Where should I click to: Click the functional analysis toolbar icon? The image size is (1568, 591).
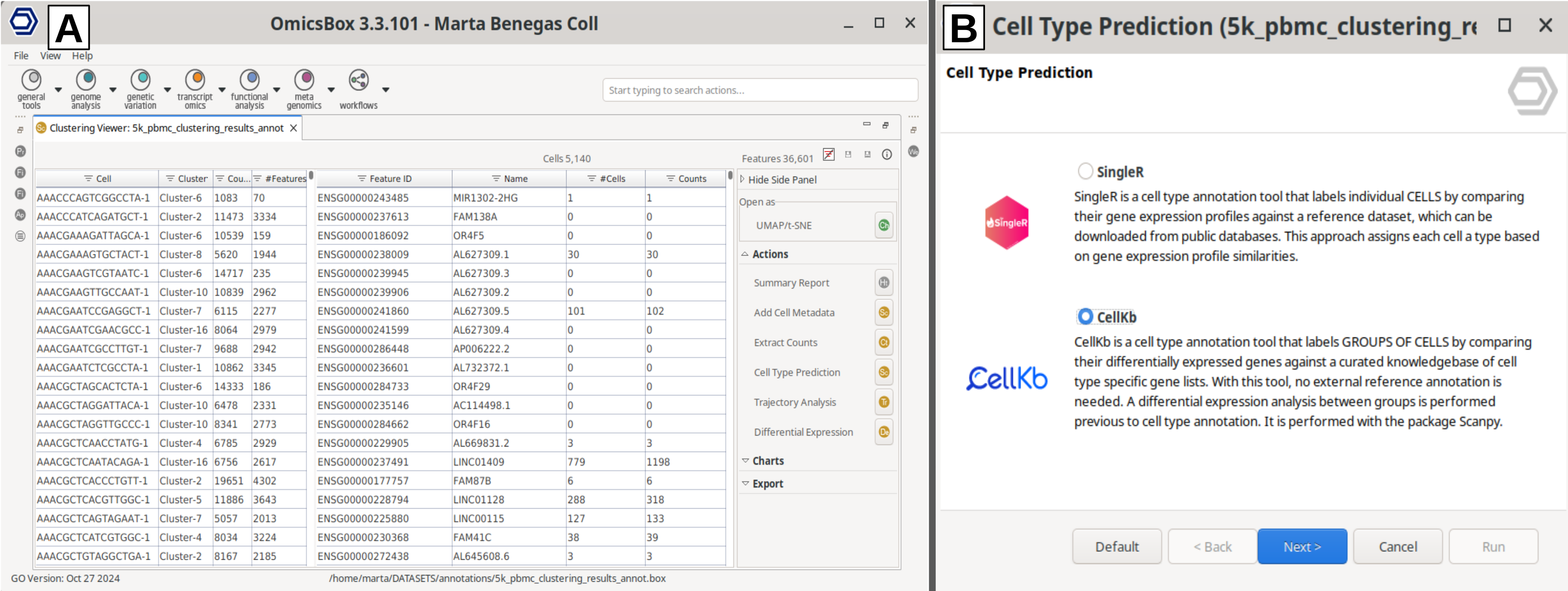[x=249, y=80]
